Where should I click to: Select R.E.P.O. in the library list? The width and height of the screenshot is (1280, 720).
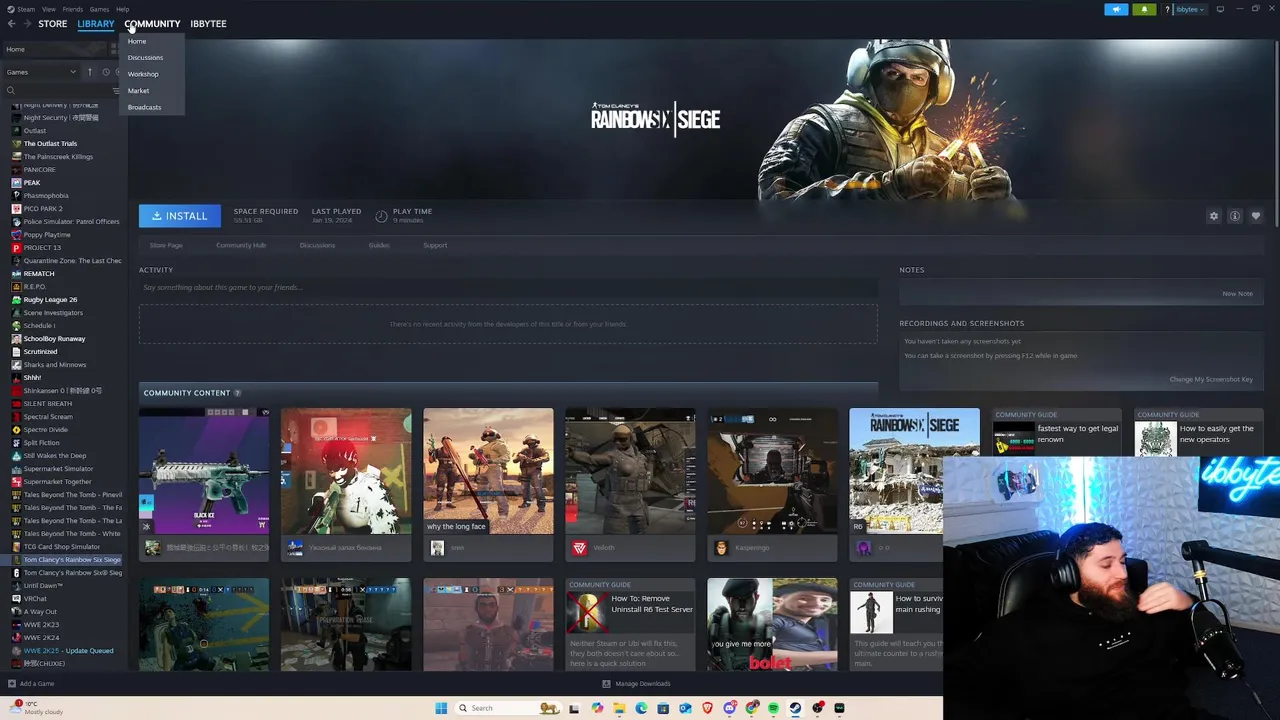[35, 287]
